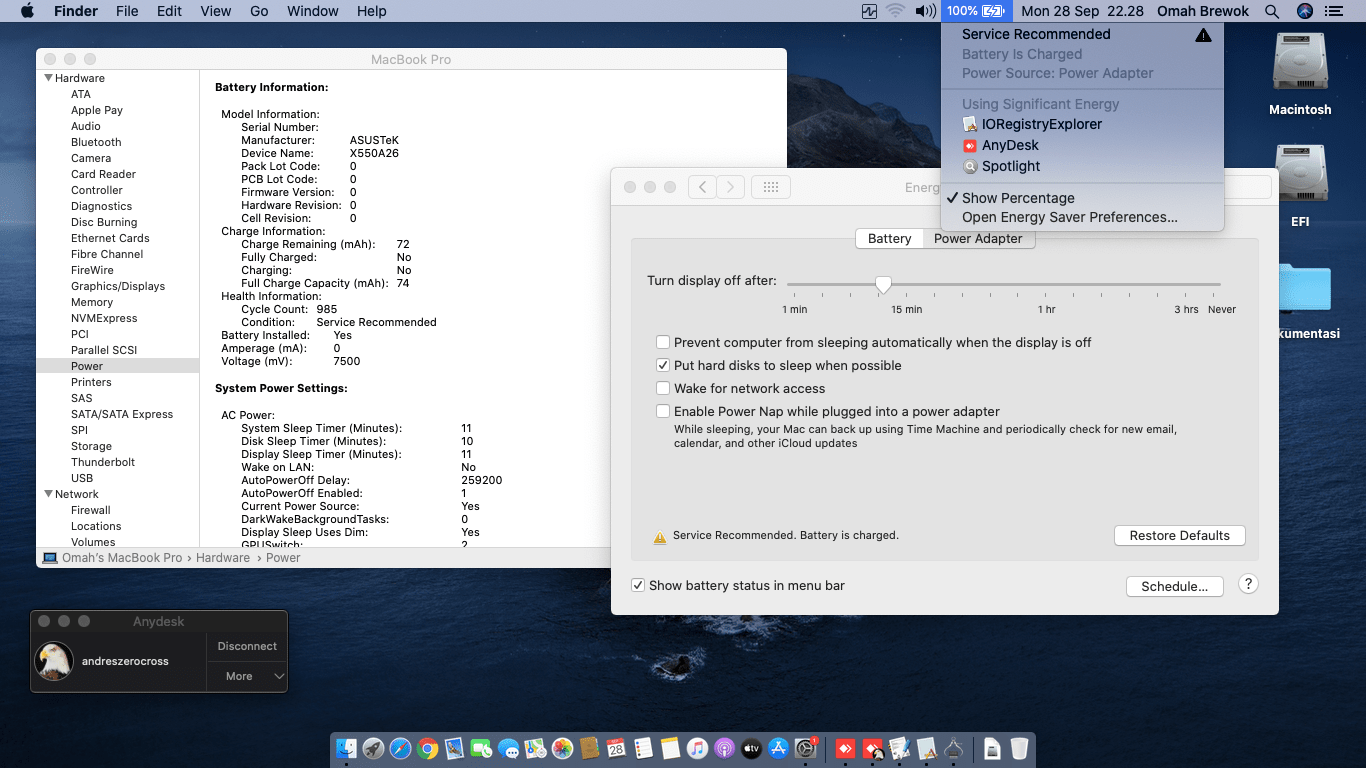Go forward in Energy Saver preferences
The image size is (1366, 768).
pos(731,187)
